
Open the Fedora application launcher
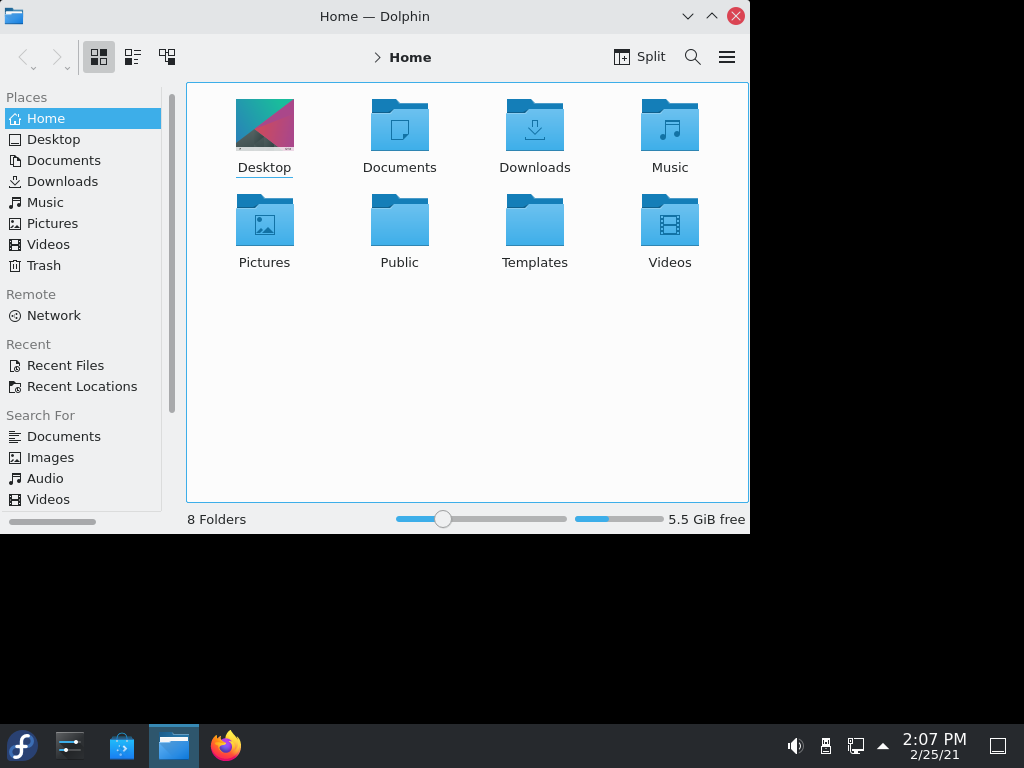(22, 746)
